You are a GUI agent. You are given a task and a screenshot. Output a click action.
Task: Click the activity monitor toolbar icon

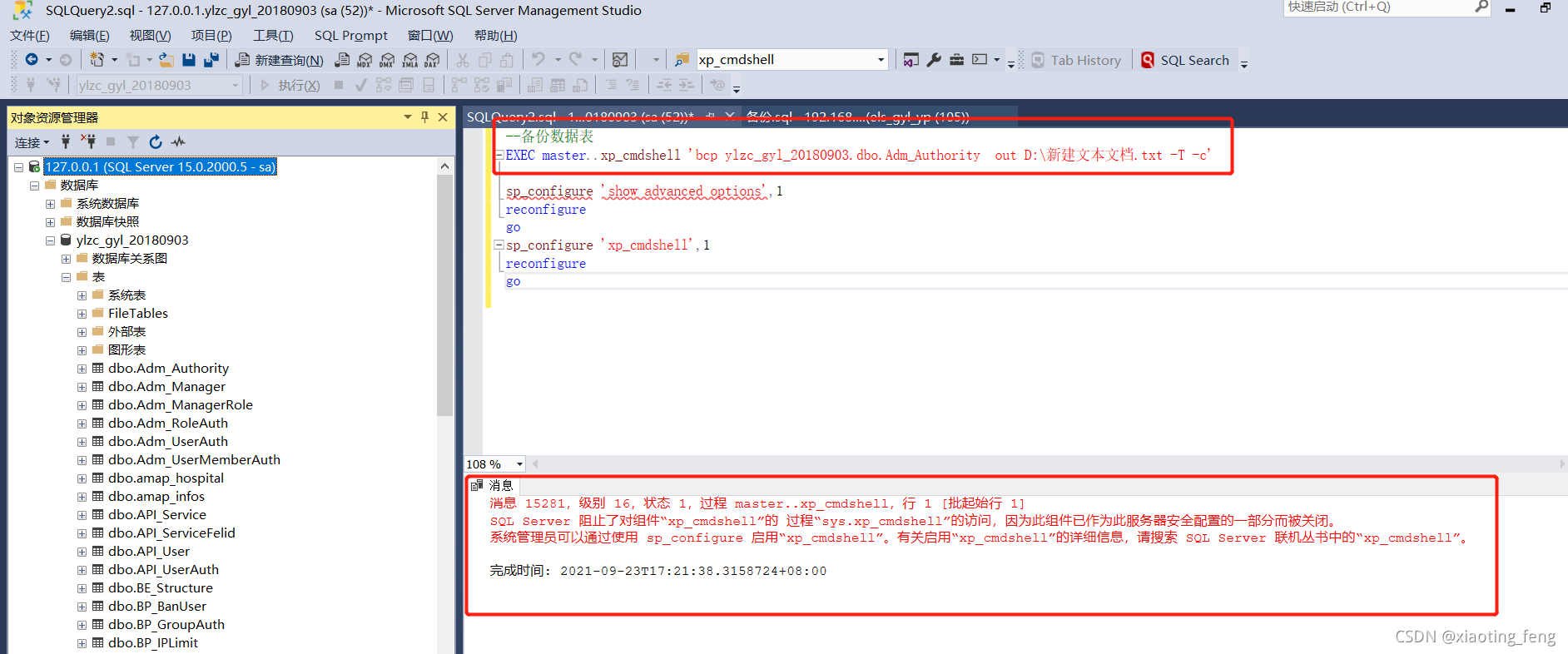(x=620, y=59)
